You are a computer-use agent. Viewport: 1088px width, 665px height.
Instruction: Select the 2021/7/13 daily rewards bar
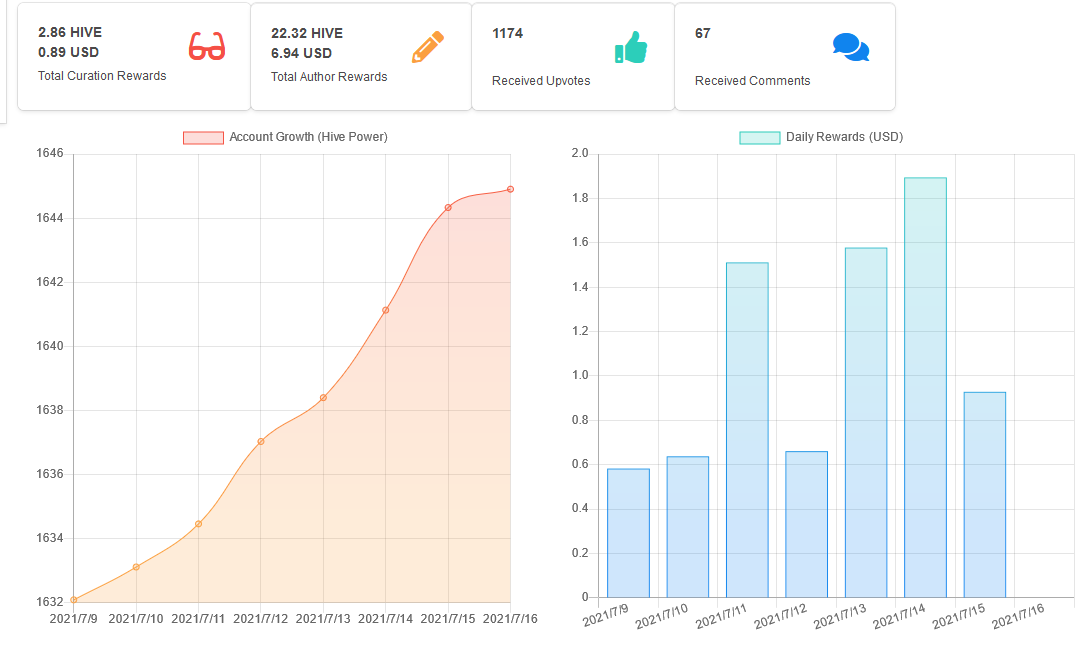coord(866,423)
